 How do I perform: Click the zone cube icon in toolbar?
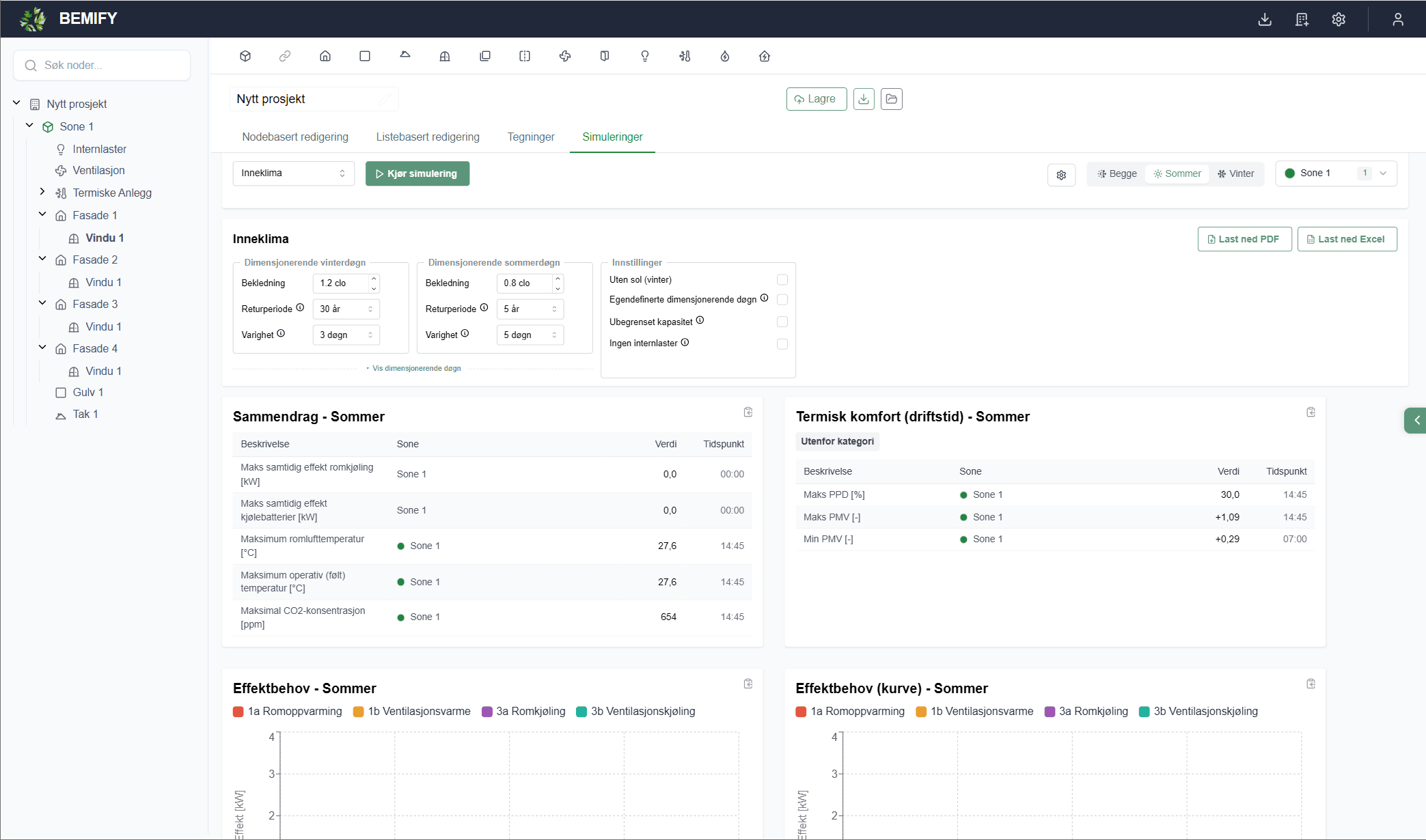tap(245, 56)
